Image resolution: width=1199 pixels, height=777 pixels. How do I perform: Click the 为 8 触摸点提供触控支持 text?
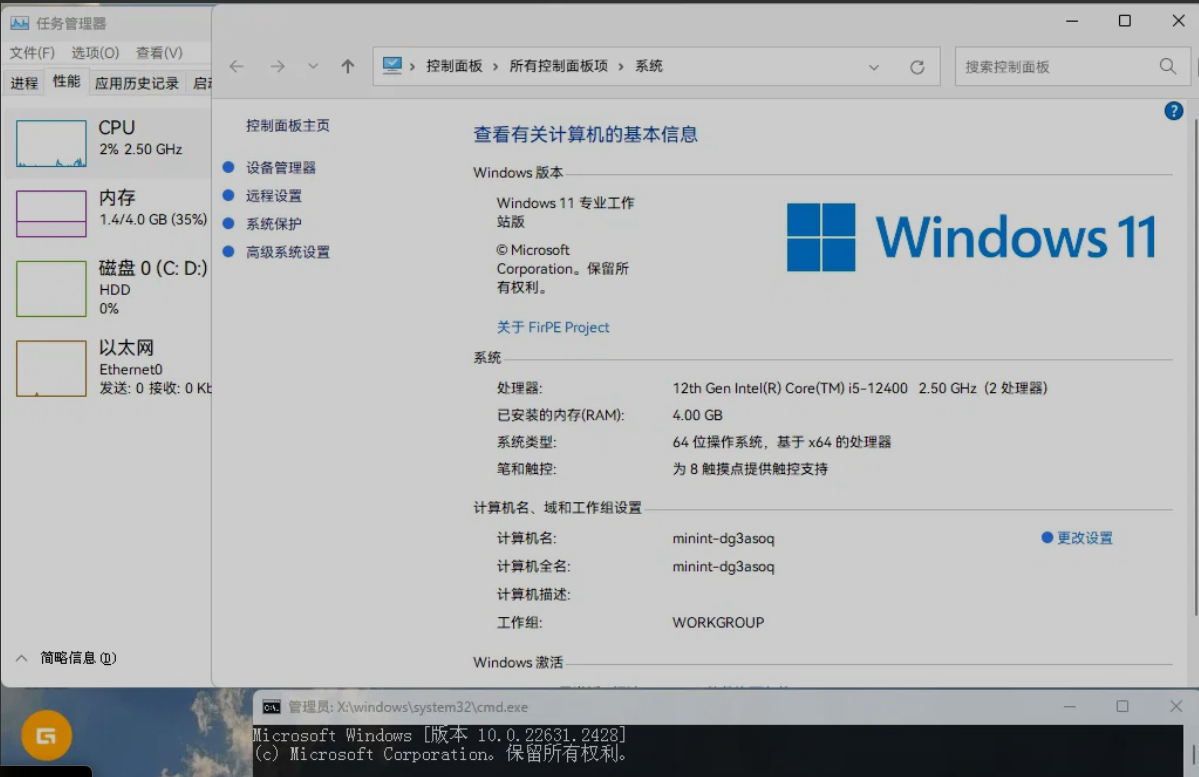750,469
